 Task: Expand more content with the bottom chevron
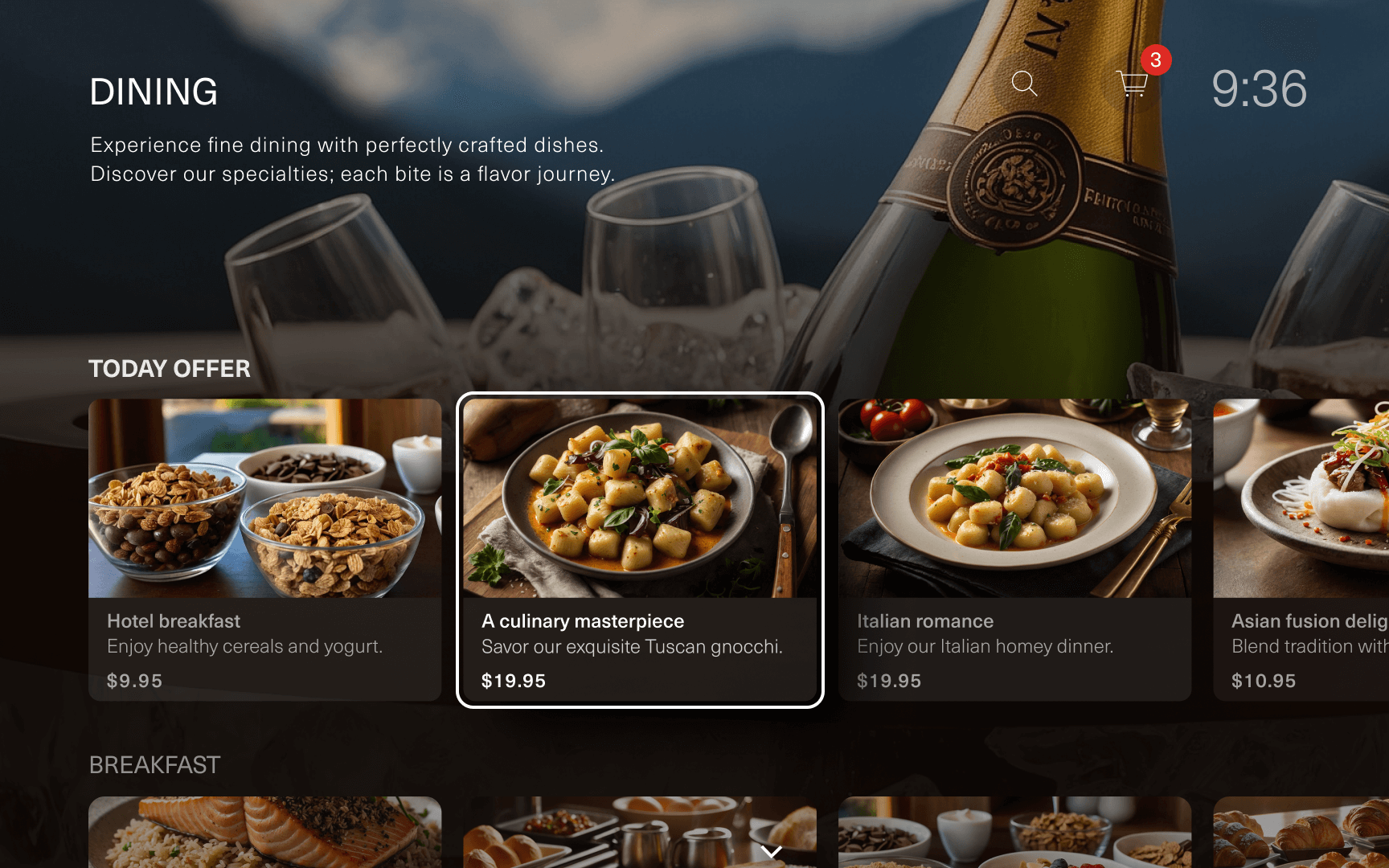pyautogui.click(x=772, y=852)
